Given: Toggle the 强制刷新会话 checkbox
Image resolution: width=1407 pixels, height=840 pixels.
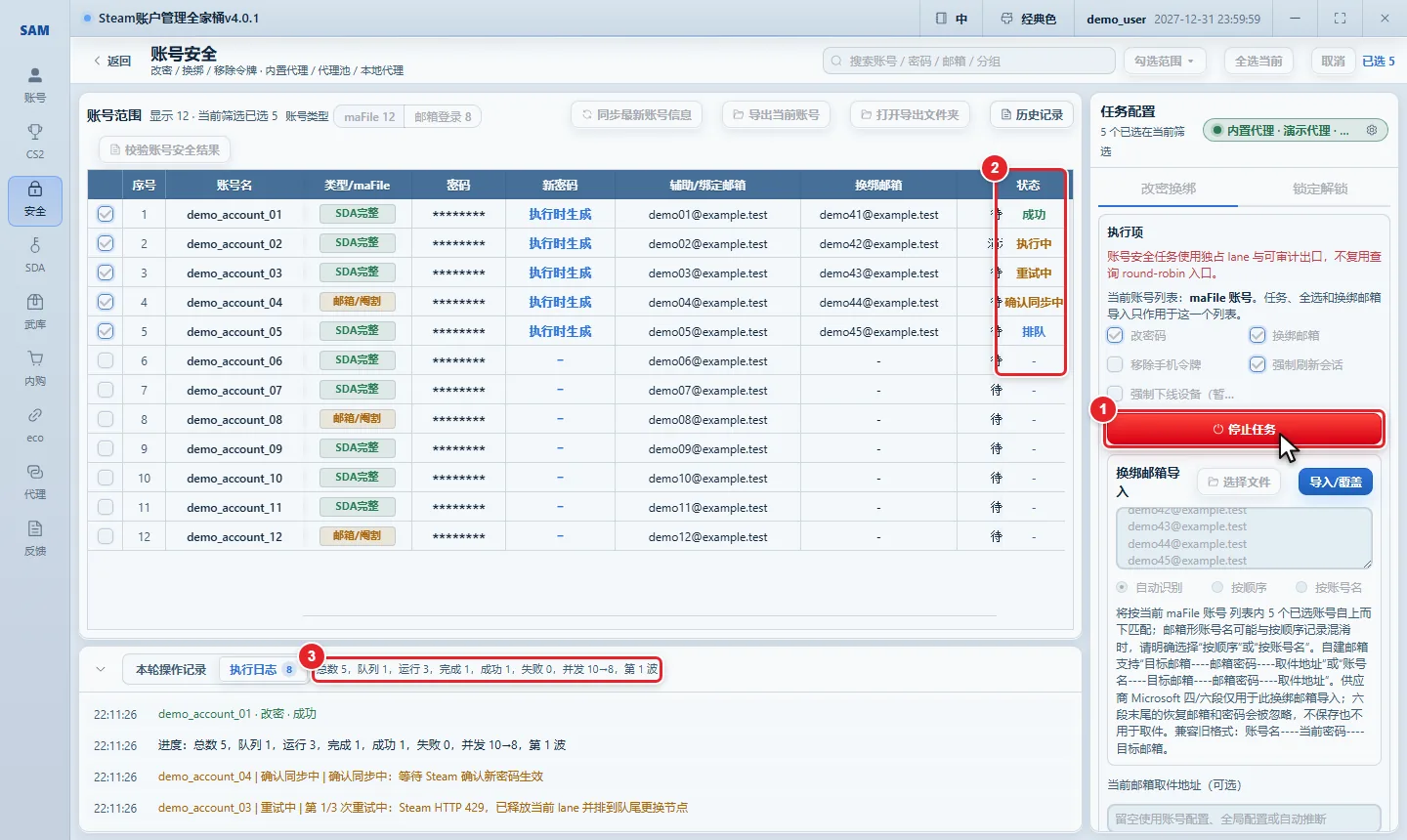Looking at the screenshot, I should pyautogui.click(x=1258, y=364).
